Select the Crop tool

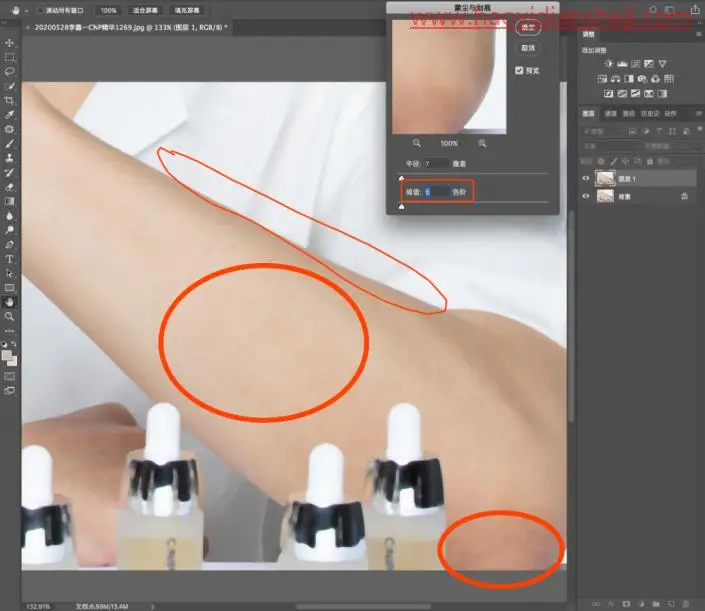point(9,100)
